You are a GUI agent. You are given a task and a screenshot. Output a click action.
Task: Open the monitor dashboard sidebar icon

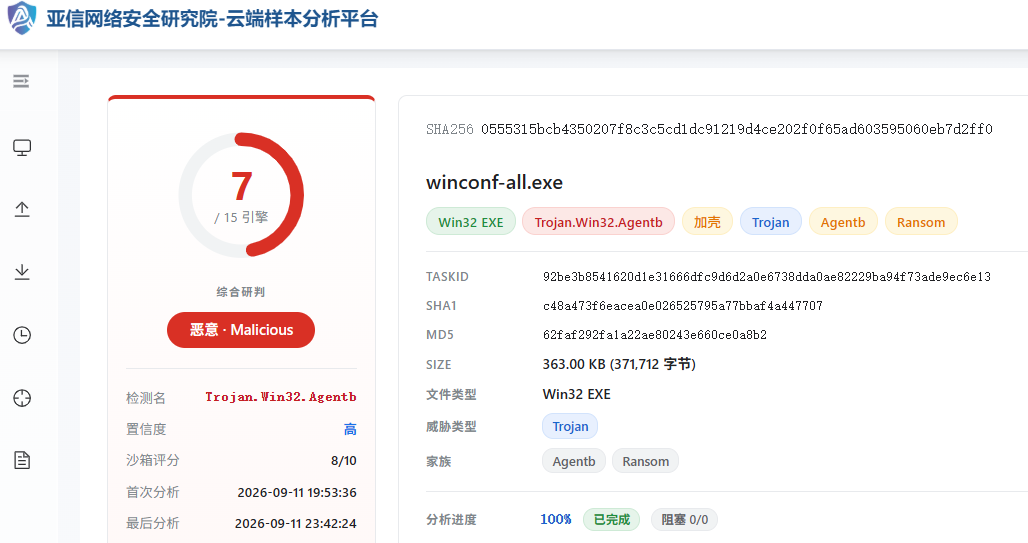point(22,148)
